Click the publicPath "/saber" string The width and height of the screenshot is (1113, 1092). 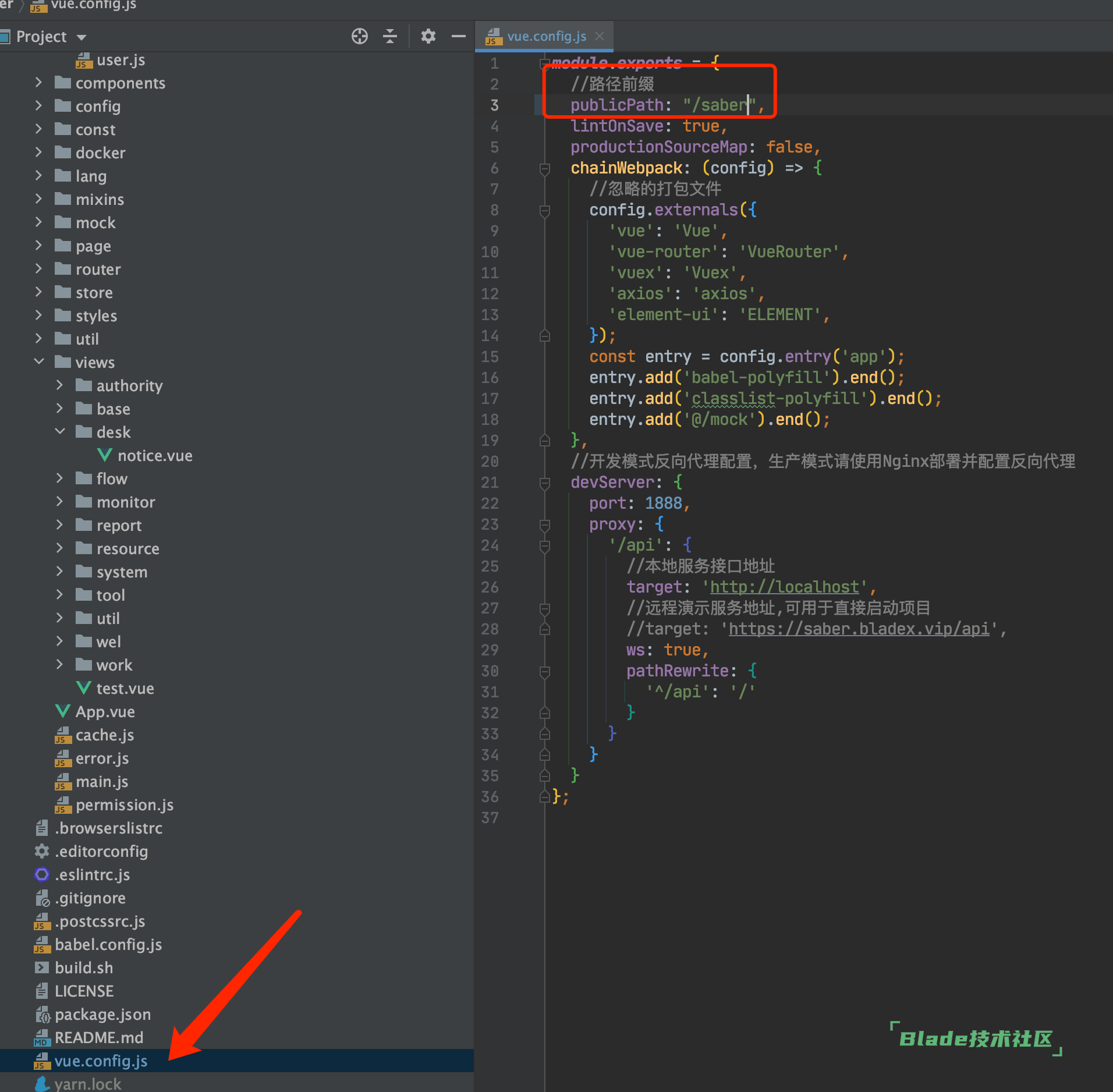pyautogui.click(x=719, y=105)
